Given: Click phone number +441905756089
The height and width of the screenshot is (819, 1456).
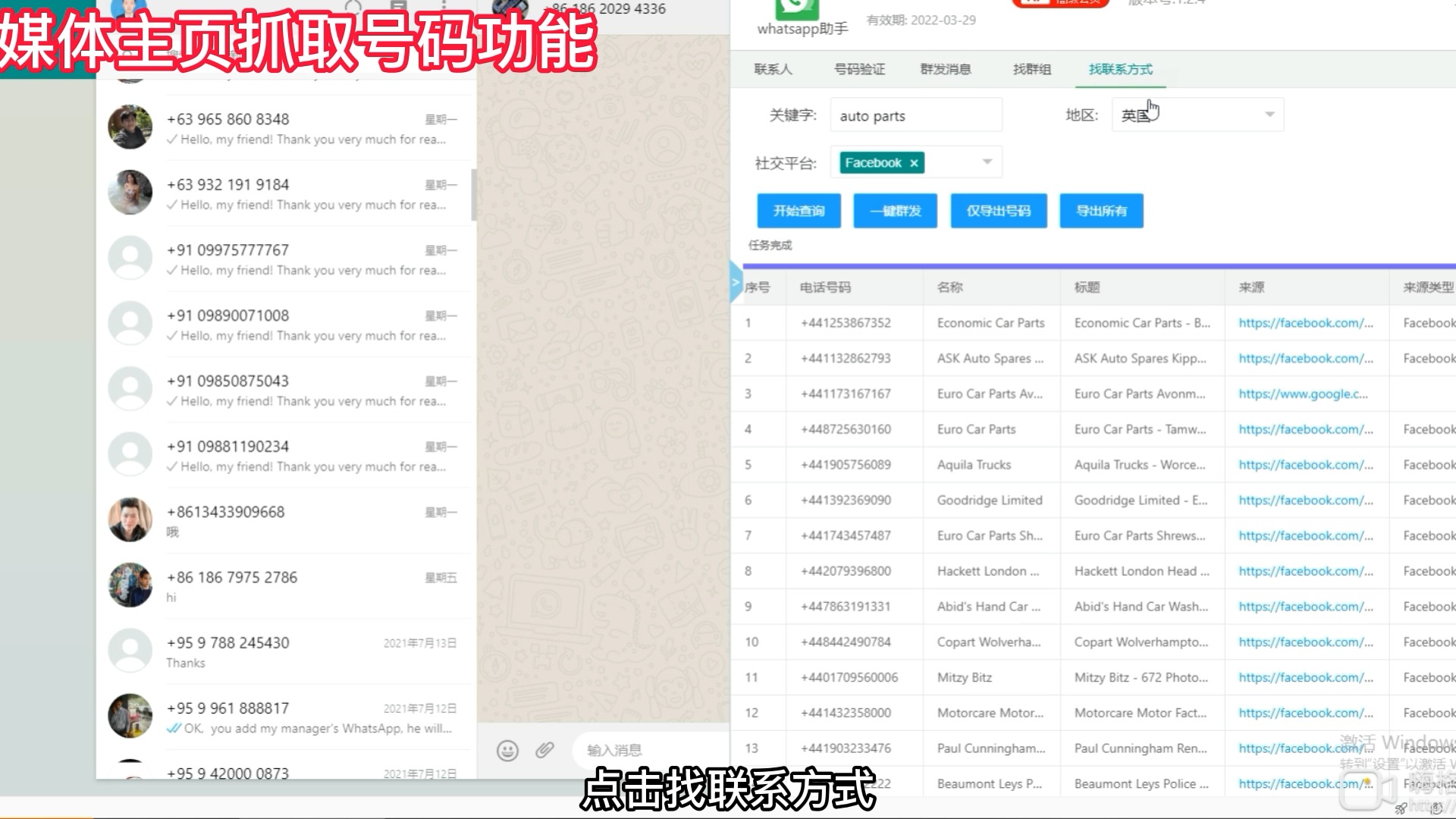Looking at the screenshot, I should (846, 465).
